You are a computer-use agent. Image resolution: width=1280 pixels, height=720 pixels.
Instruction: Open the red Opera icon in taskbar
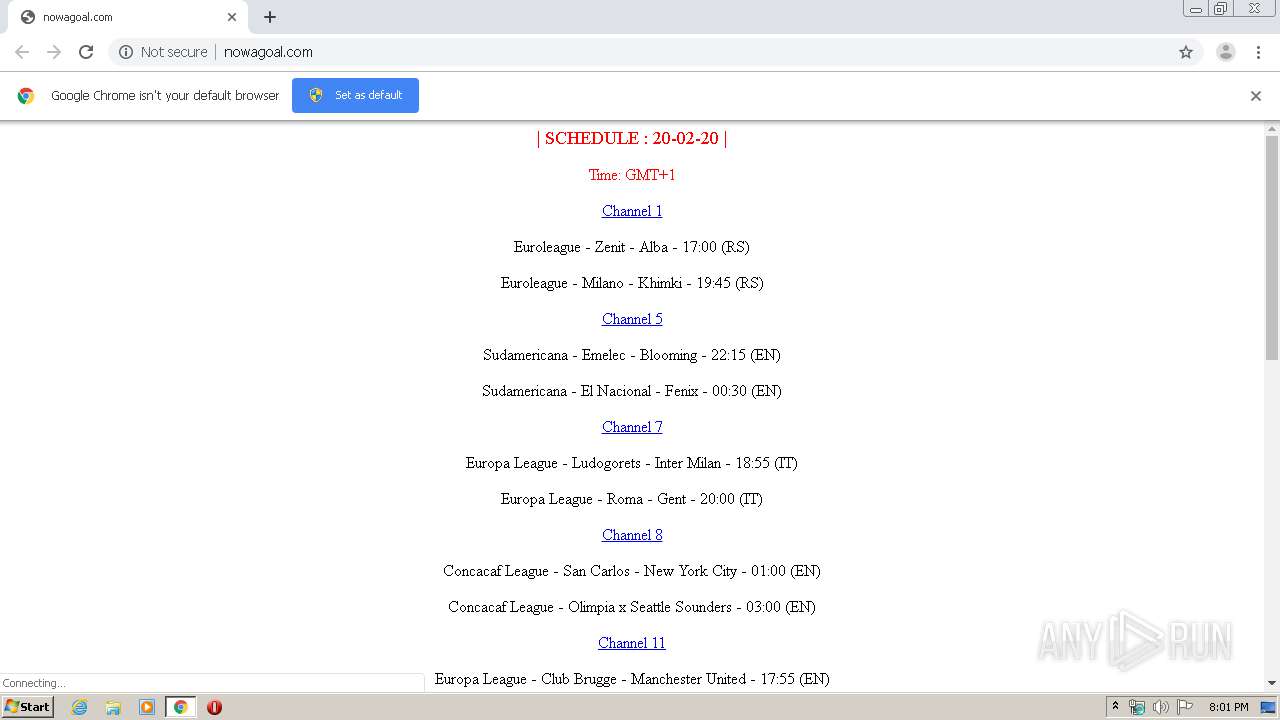click(214, 707)
